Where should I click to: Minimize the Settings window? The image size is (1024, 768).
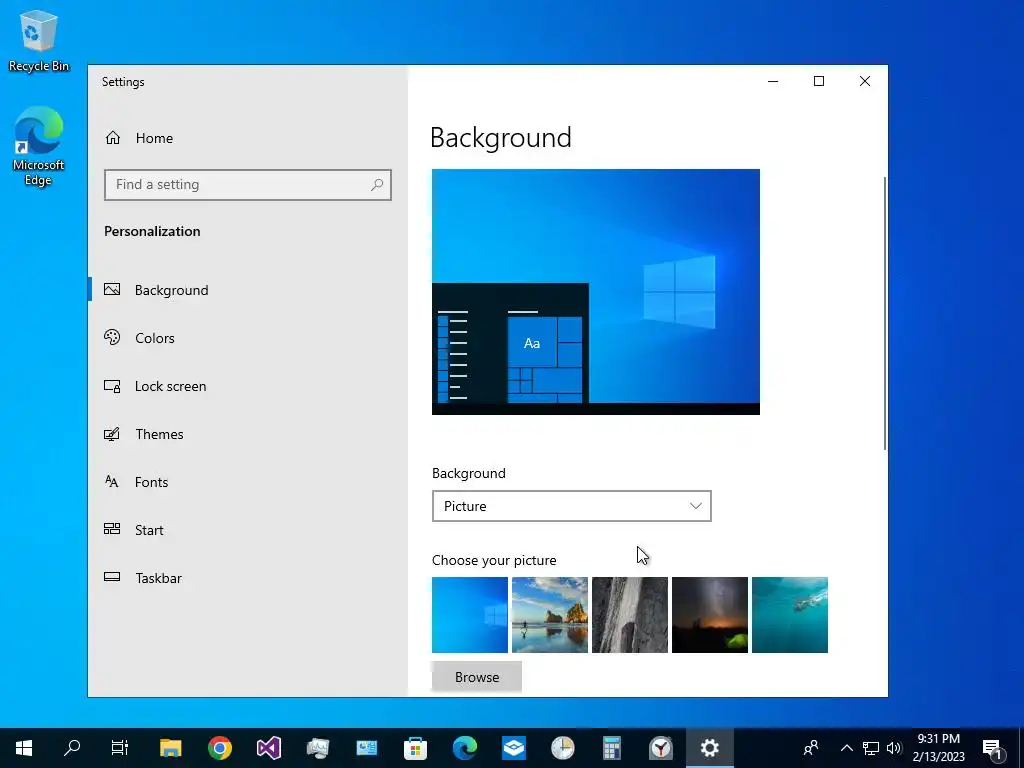[x=773, y=81]
